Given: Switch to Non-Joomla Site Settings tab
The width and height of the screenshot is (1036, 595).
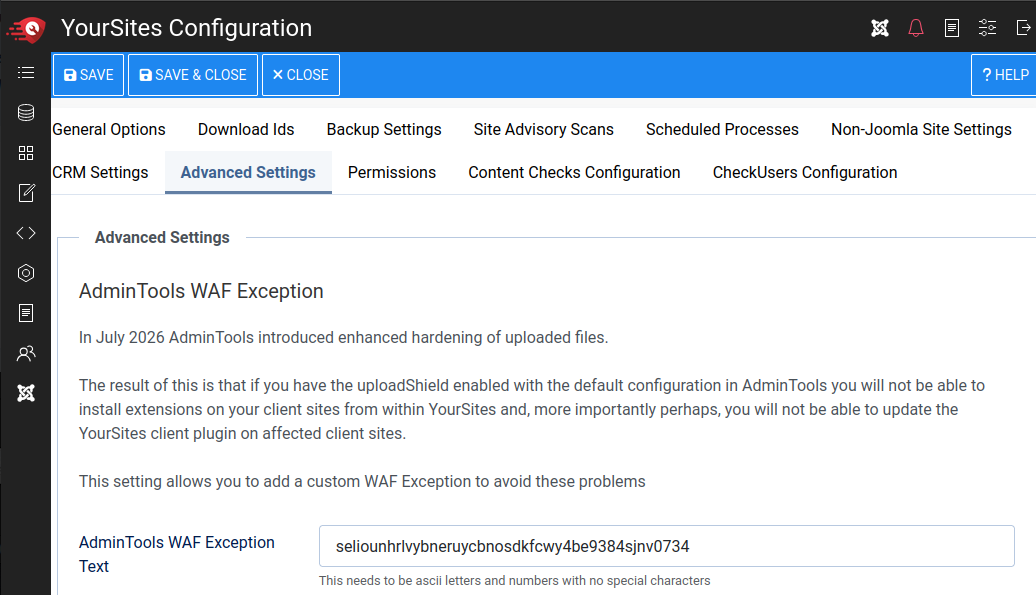Looking at the screenshot, I should click(921, 129).
